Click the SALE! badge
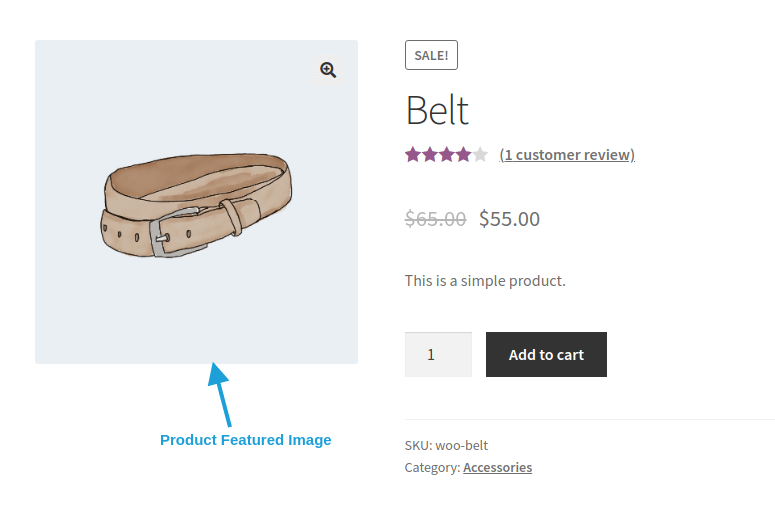This screenshot has height=514, width=775. (431, 55)
